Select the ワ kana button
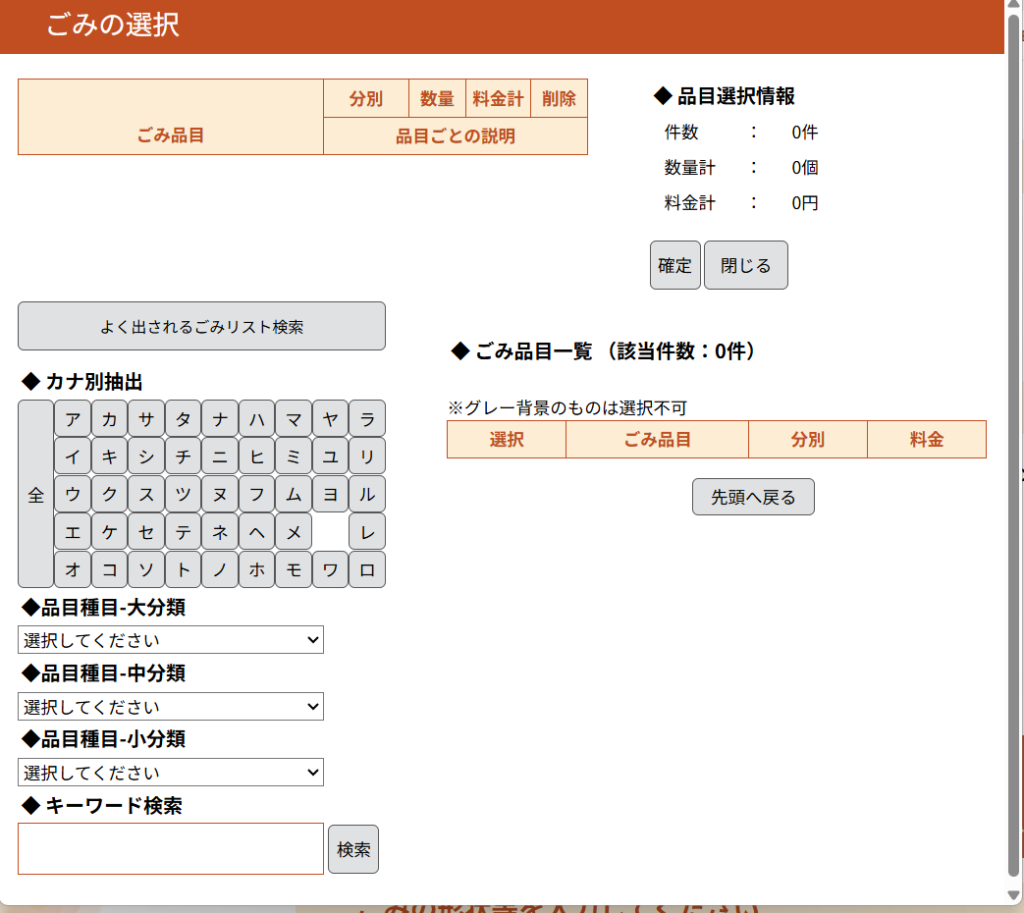 pyautogui.click(x=330, y=570)
